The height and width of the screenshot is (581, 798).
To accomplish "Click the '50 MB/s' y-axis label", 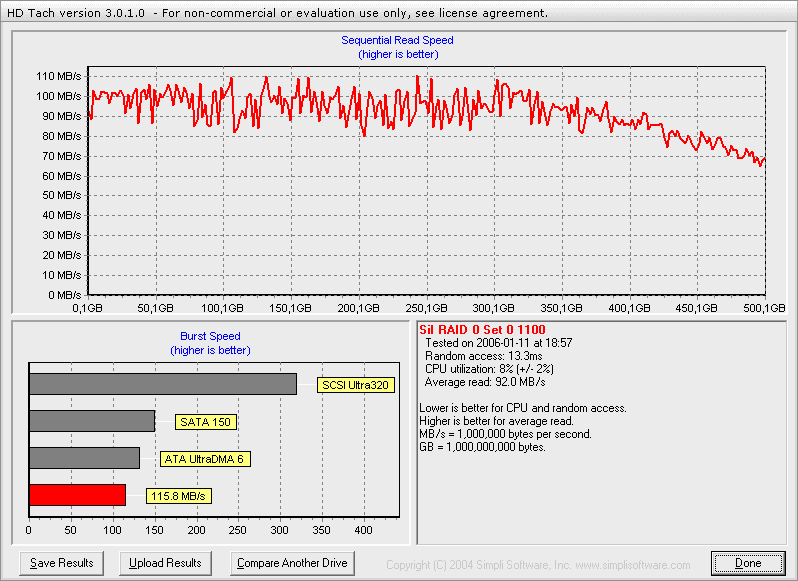I will click(x=62, y=195).
